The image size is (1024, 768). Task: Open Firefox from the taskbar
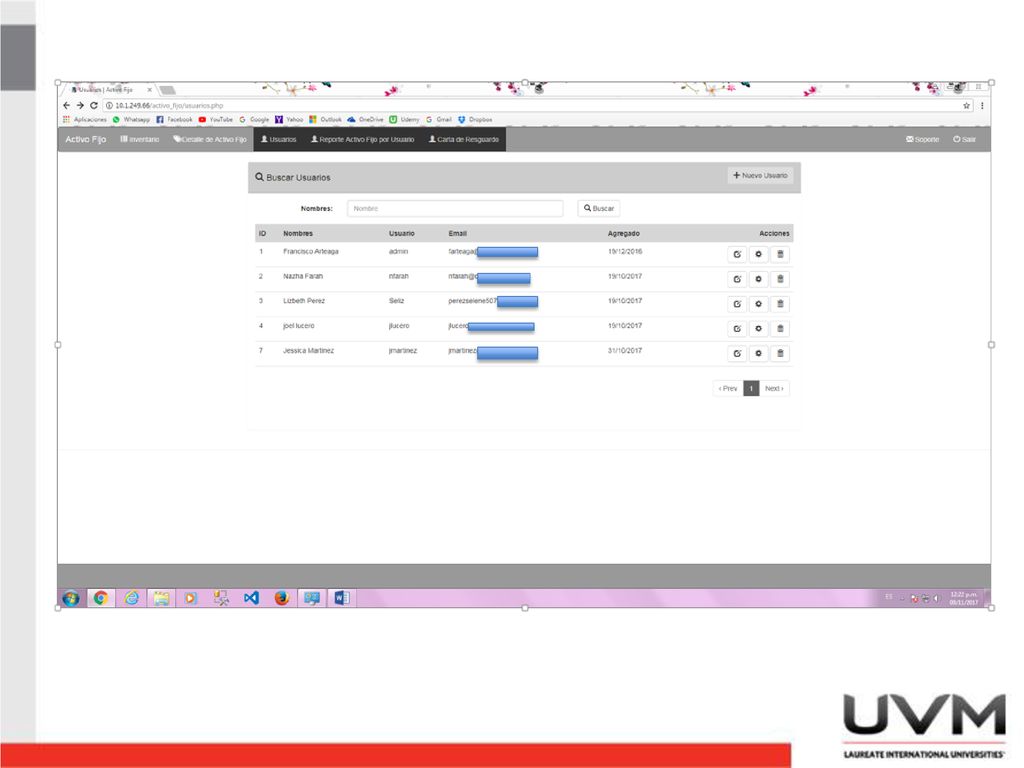(281, 598)
